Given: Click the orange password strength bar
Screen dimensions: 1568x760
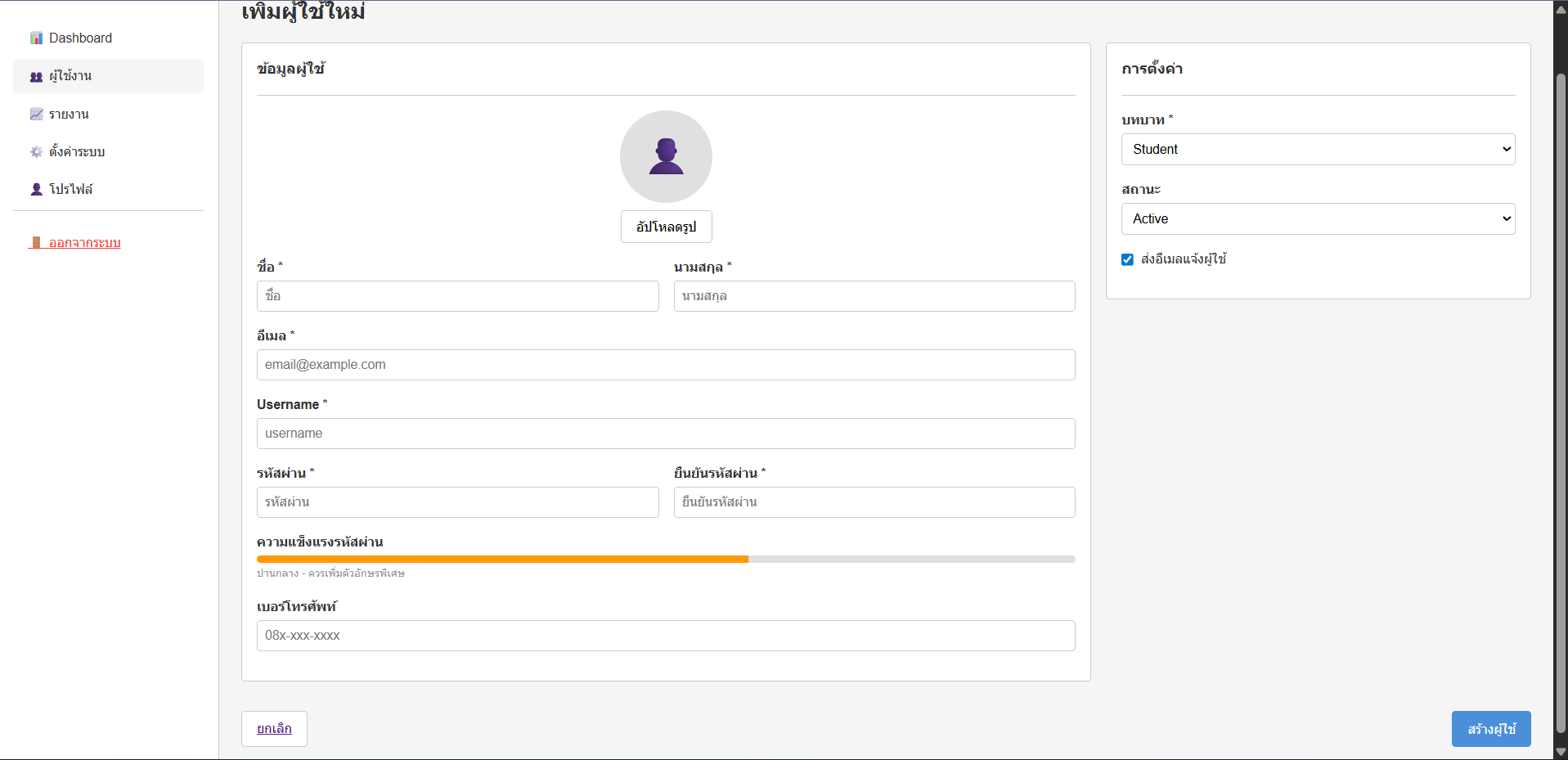Looking at the screenshot, I should [x=502, y=560].
